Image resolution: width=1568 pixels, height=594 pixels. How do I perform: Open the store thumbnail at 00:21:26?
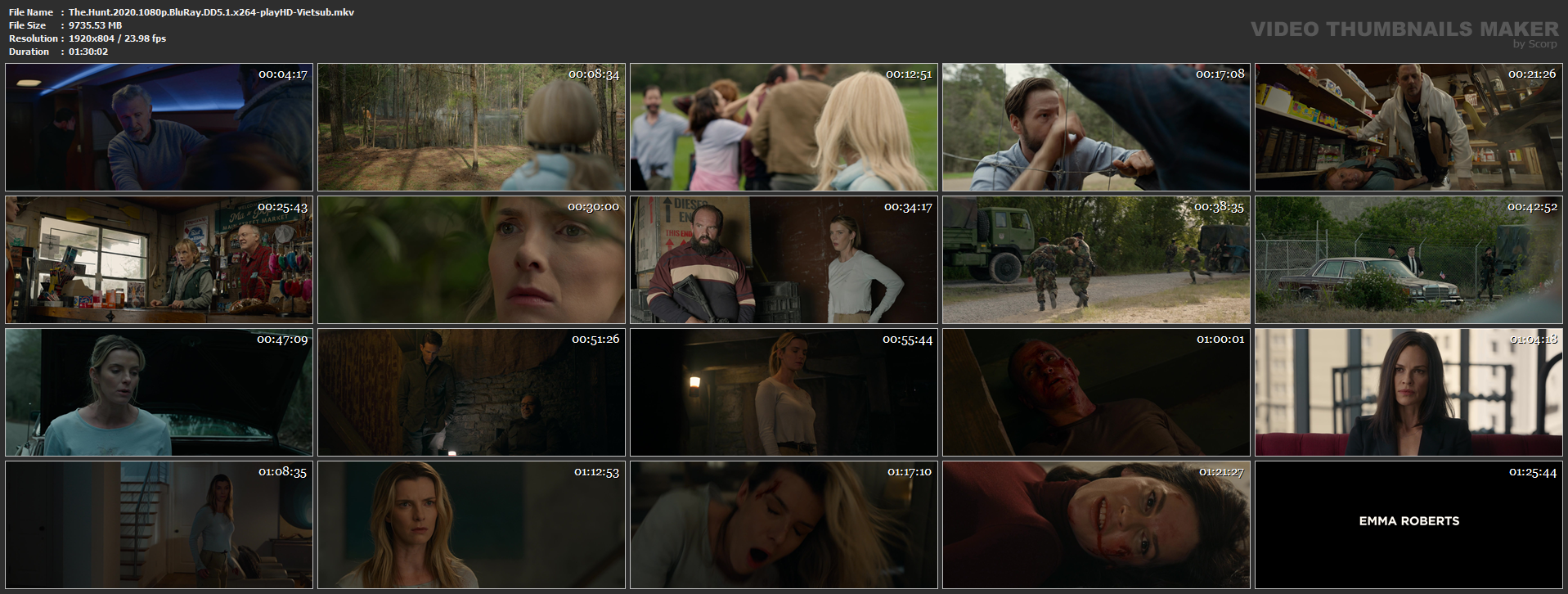pos(1409,128)
